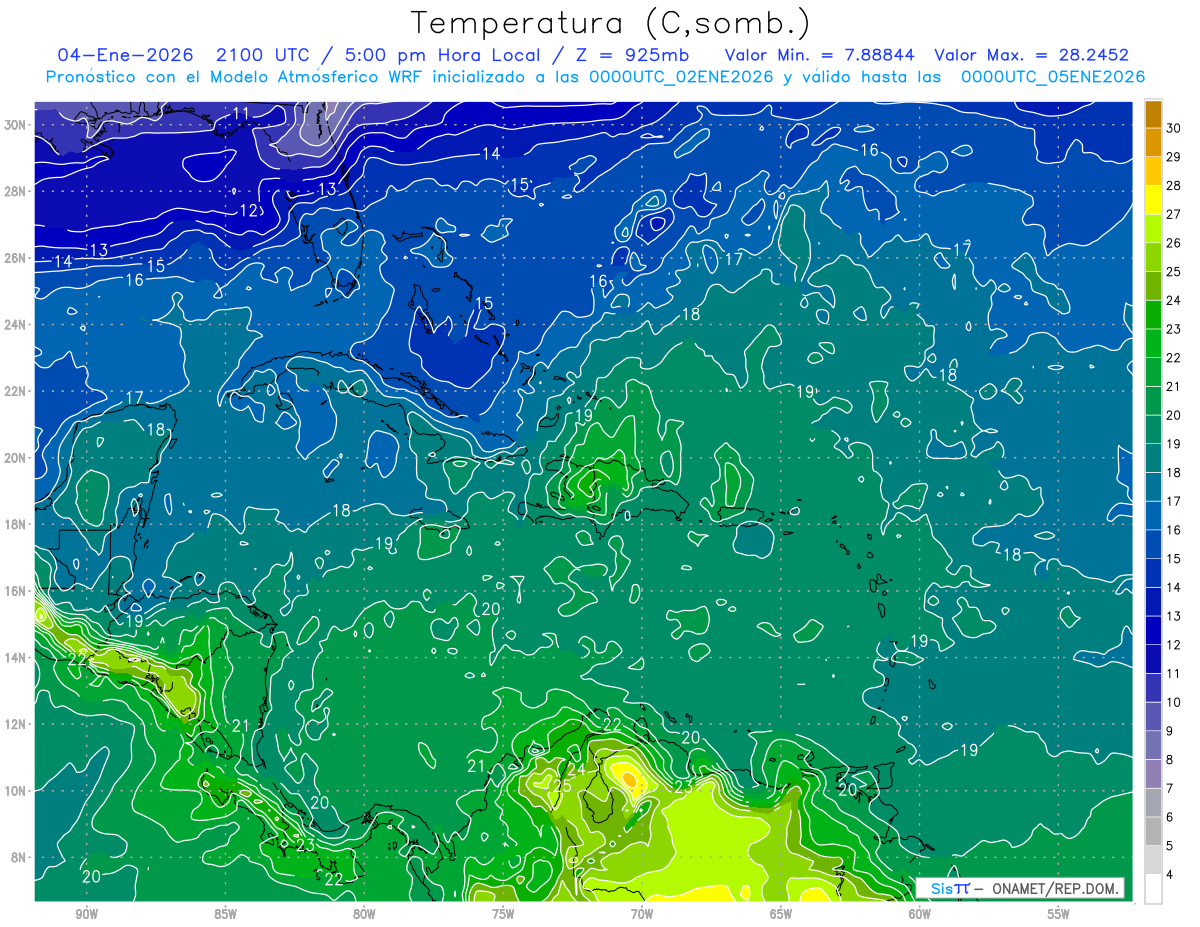
Task: Click the "29" value on the color scale
Action: 1174,156
